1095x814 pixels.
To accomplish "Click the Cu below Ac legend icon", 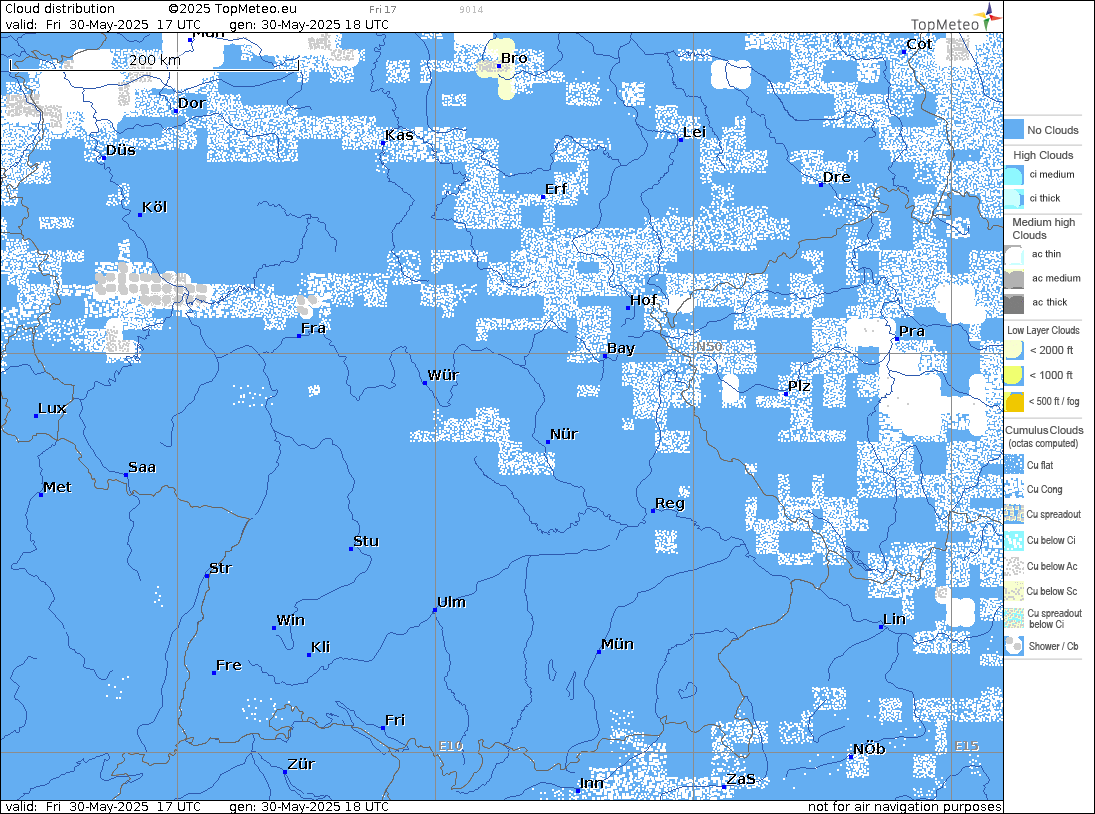I will [1014, 566].
